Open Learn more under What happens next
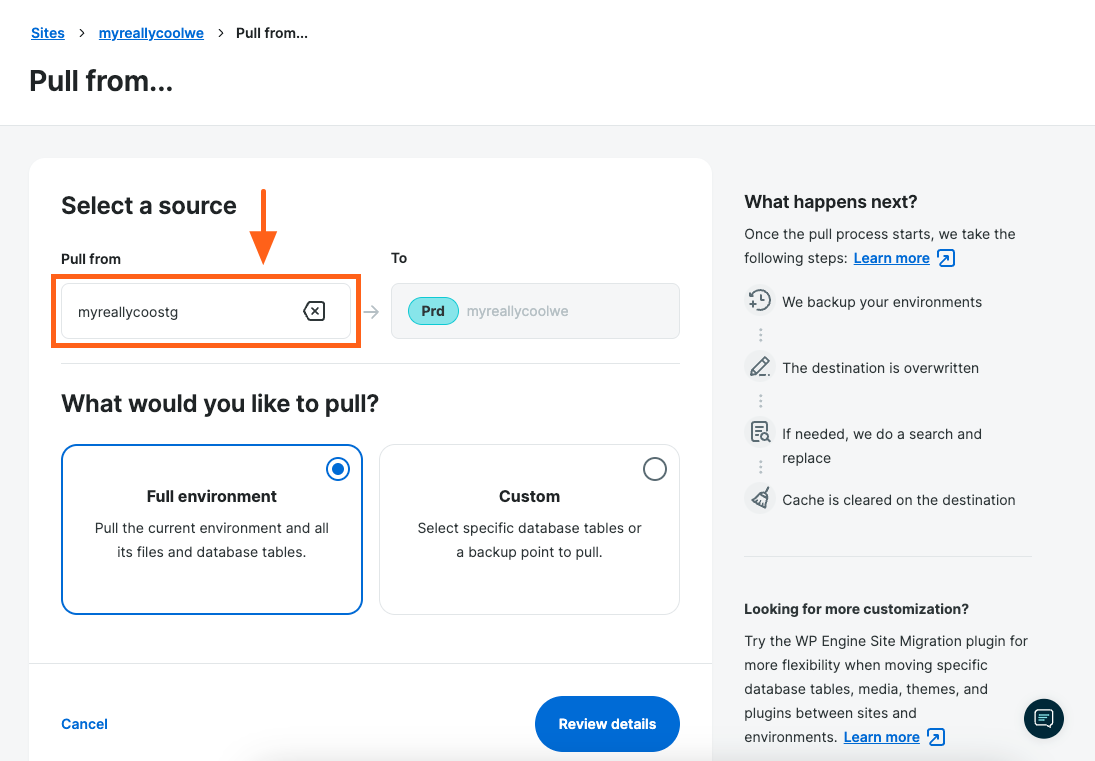 click(x=891, y=259)
